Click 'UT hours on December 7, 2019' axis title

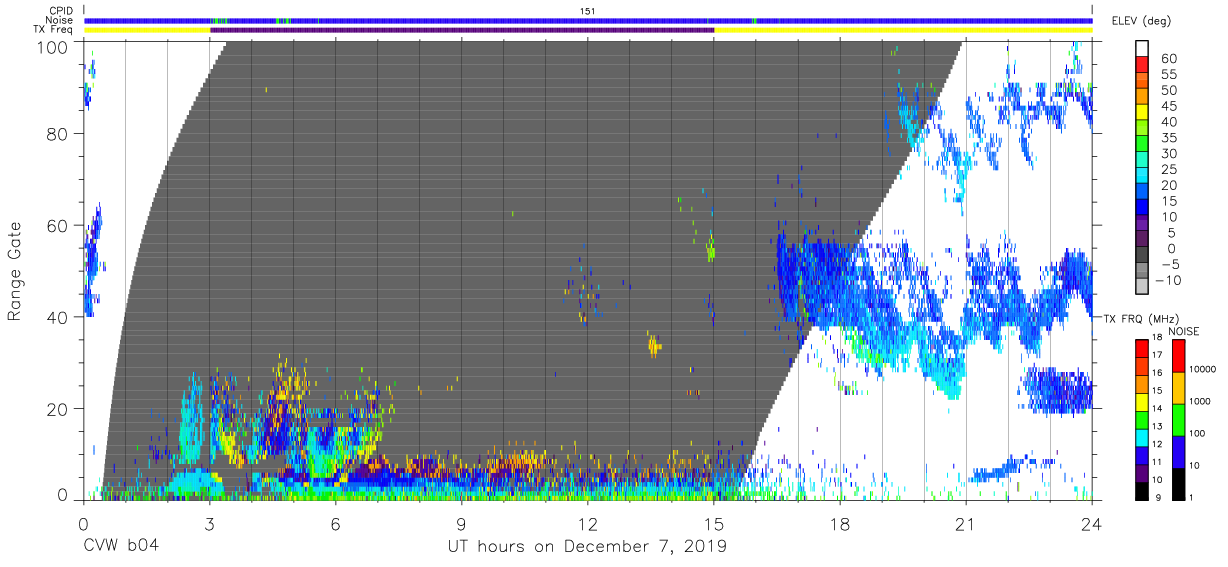coord(587,547)
